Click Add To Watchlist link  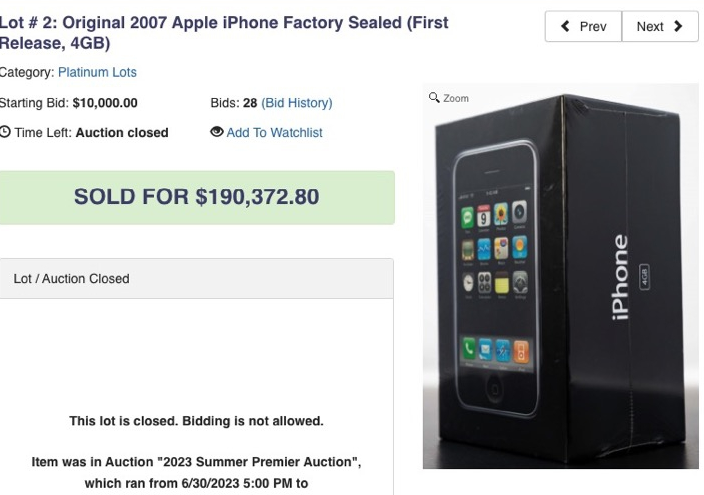coord(274,132)
